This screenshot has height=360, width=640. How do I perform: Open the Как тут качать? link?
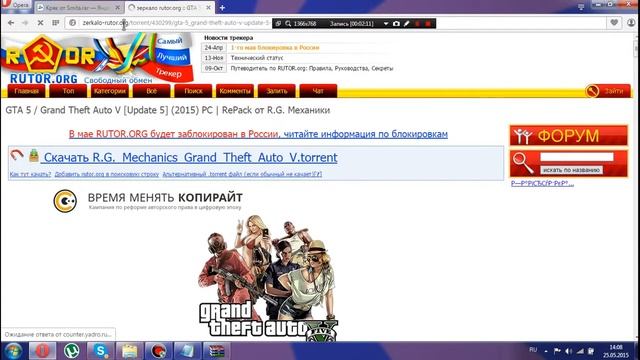30,174
